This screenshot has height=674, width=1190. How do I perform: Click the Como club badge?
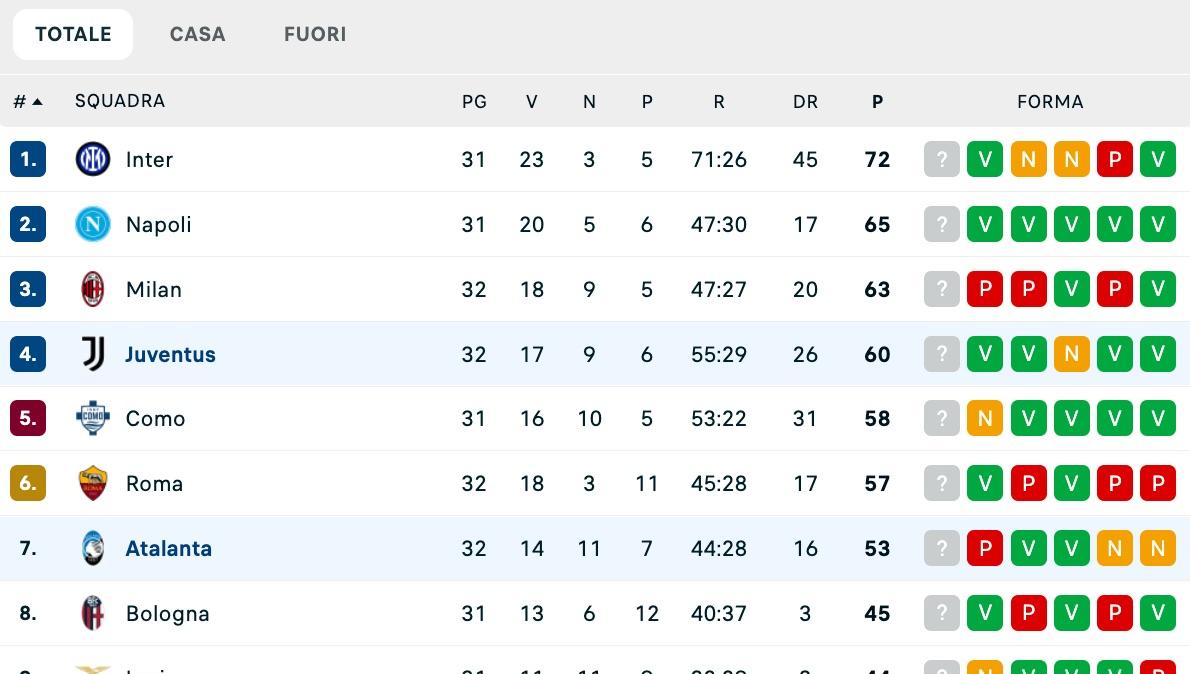[x=92, y=418]
